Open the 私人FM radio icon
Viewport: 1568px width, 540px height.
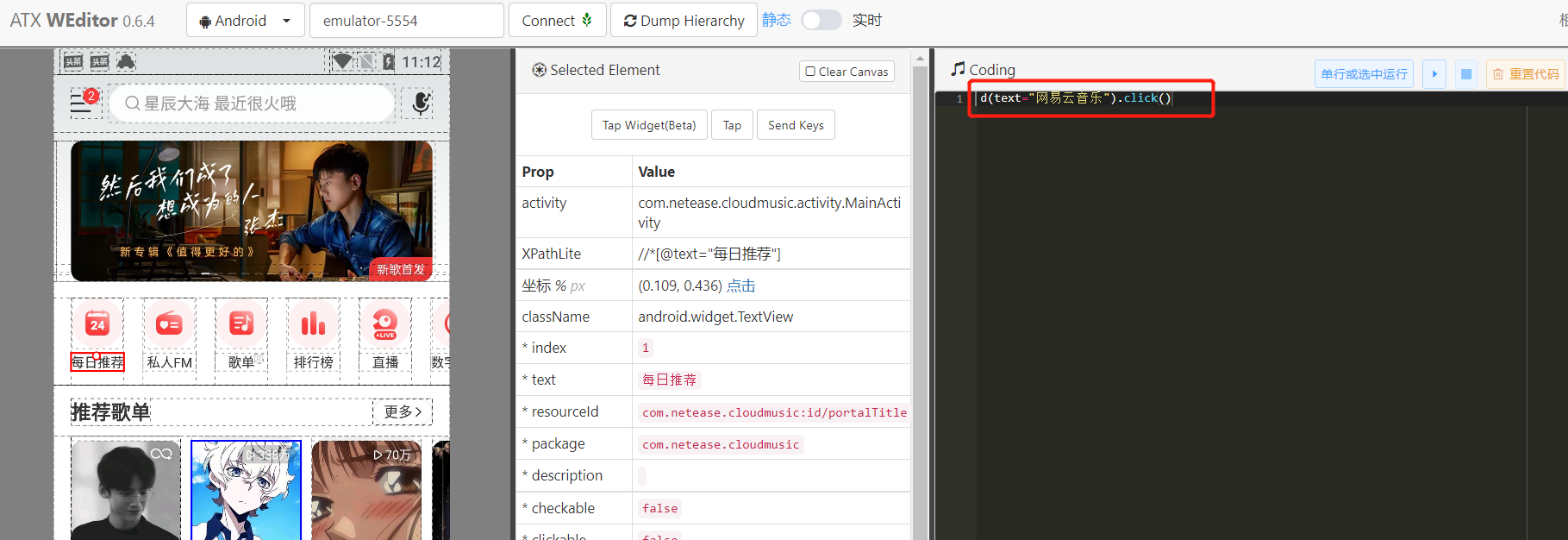[169, 324]
